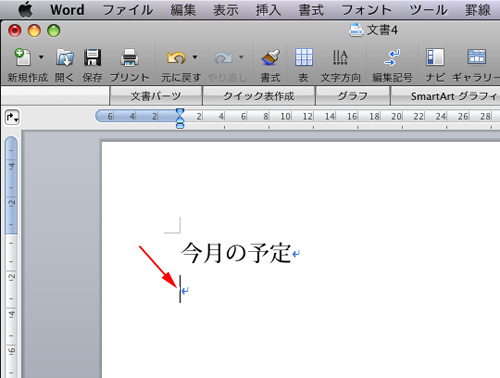Viewport: 500px width, 378px height.
Task: Click the vertical ruler on the left
Action: (x=11, y=257)
